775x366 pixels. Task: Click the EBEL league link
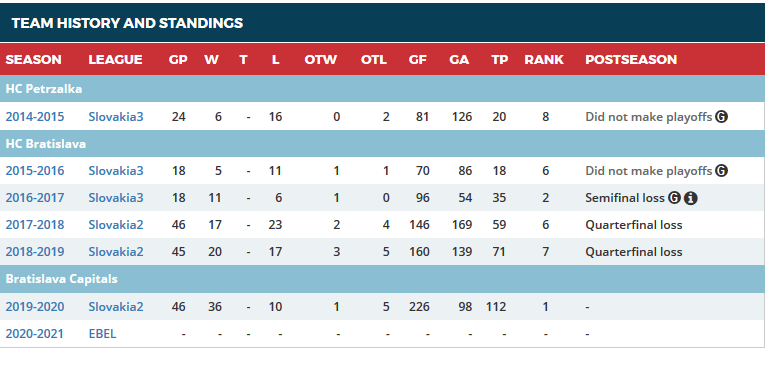[x=102, y=334]
